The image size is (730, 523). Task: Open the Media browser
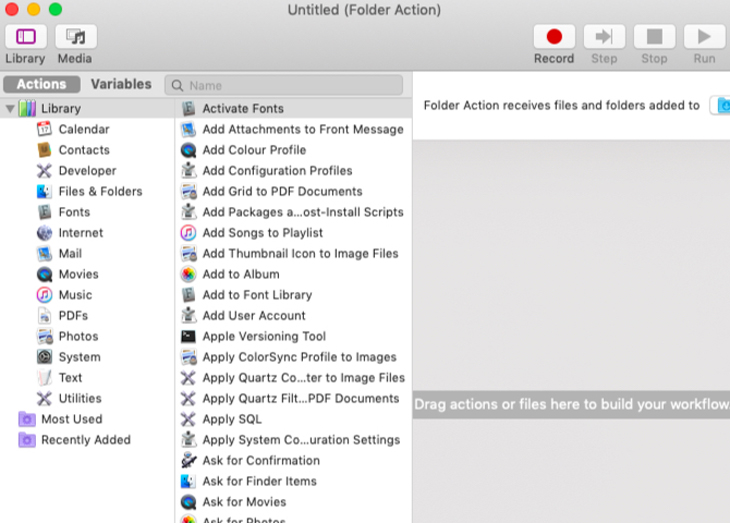coord(76,36)
